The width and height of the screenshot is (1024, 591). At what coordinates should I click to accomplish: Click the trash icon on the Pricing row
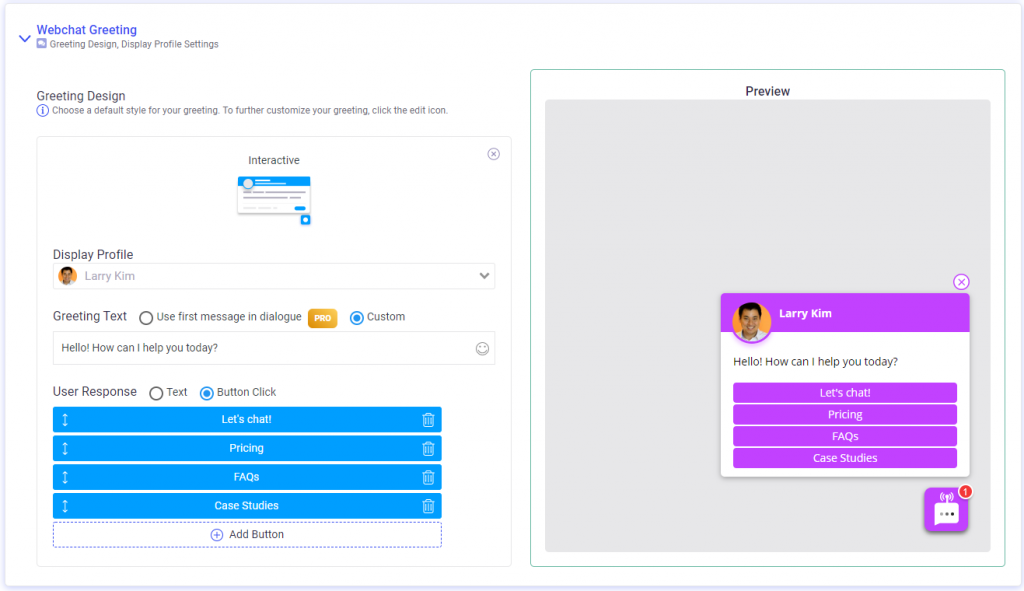click(x=428, y=449)
